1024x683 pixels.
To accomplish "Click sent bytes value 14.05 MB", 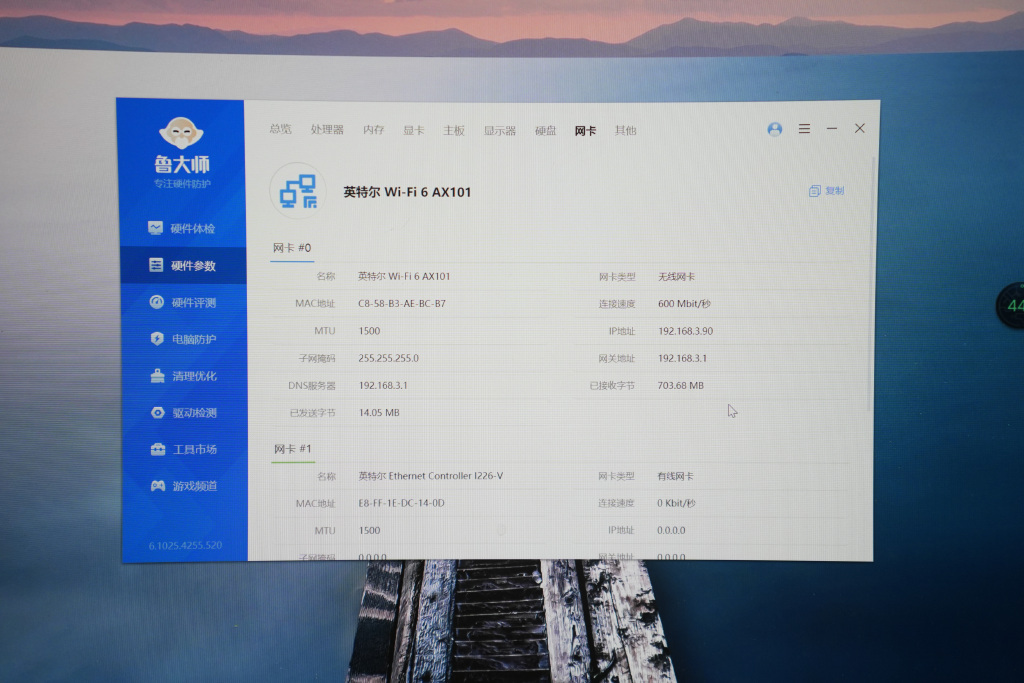I will pyautogui.click(x=379, y=413).
